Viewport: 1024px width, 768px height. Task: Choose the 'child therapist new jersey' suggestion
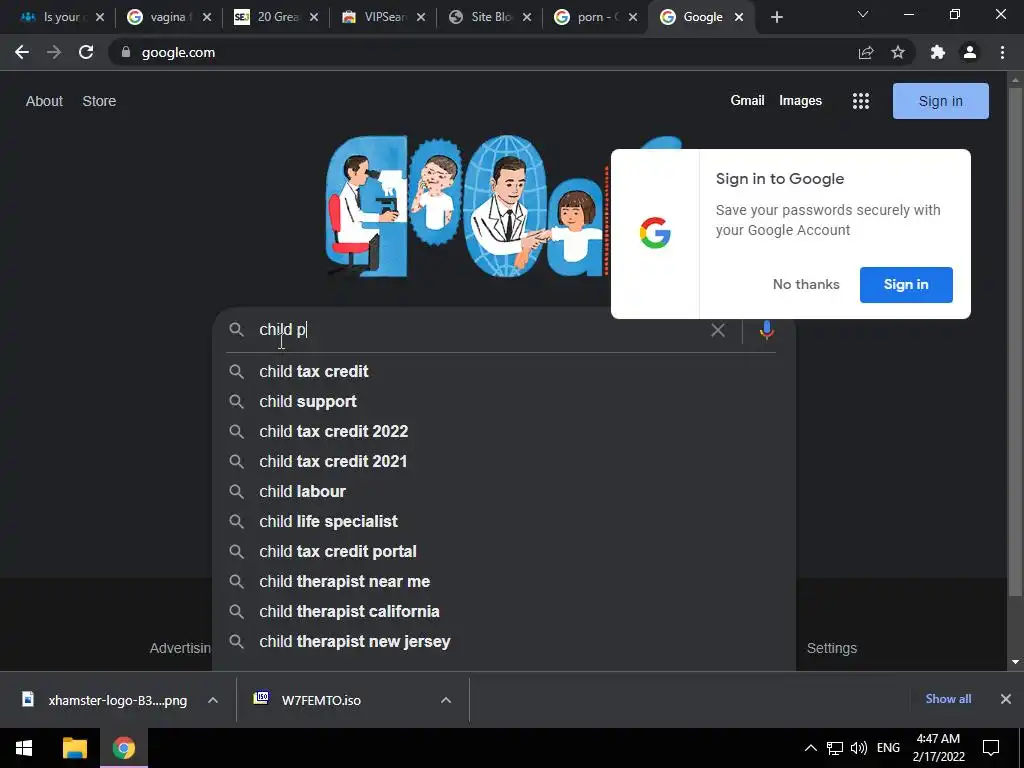(504, 641)
